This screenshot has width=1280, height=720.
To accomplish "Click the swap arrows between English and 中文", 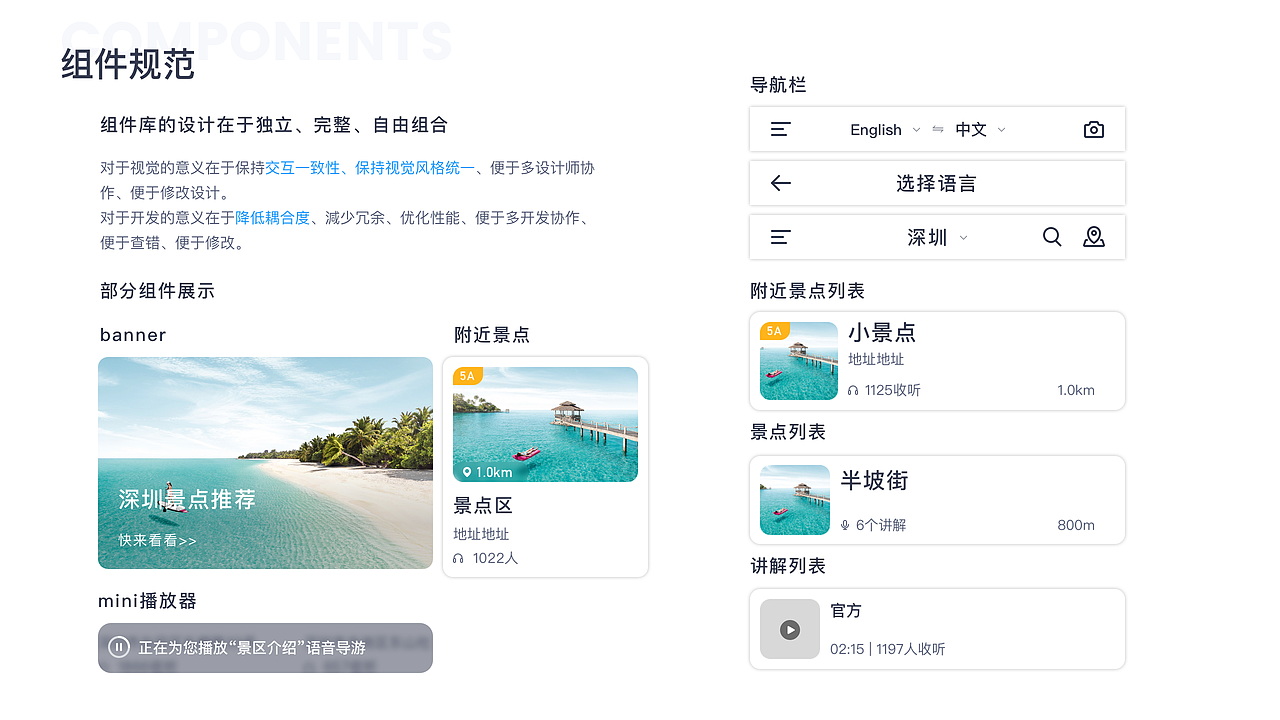I will [x=937, y=129].
